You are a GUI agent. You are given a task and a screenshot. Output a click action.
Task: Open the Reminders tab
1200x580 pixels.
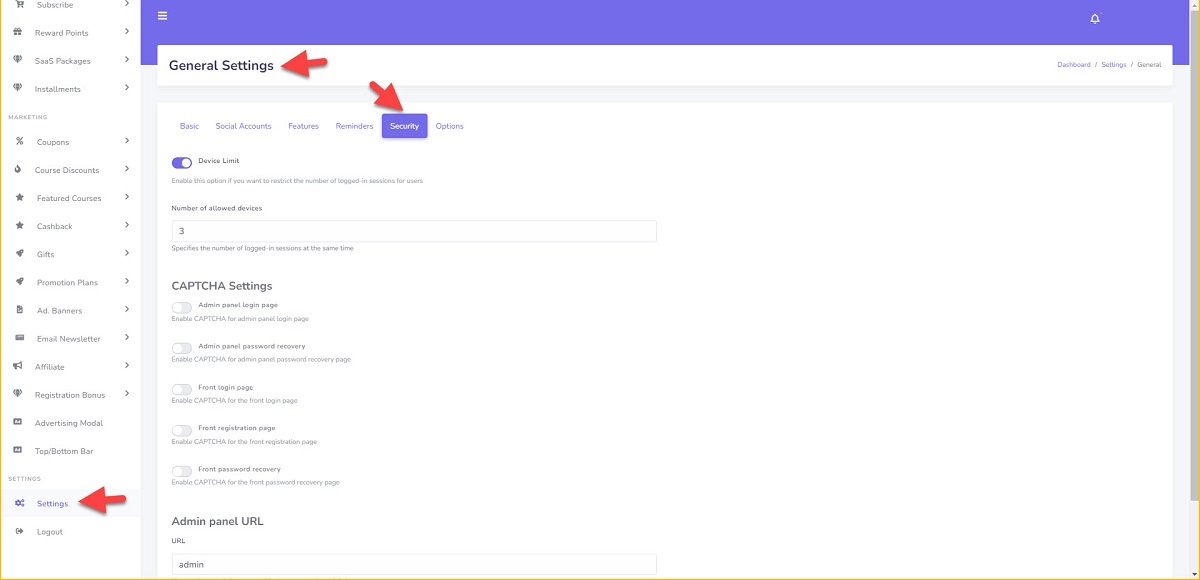354,126
